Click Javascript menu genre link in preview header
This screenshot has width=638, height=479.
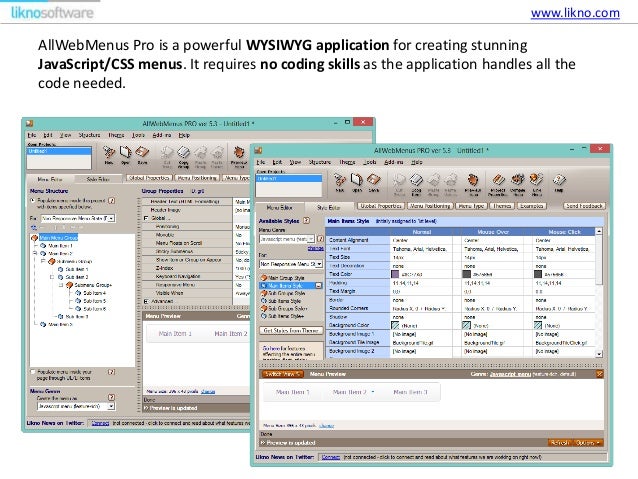(x=510, y=374)
